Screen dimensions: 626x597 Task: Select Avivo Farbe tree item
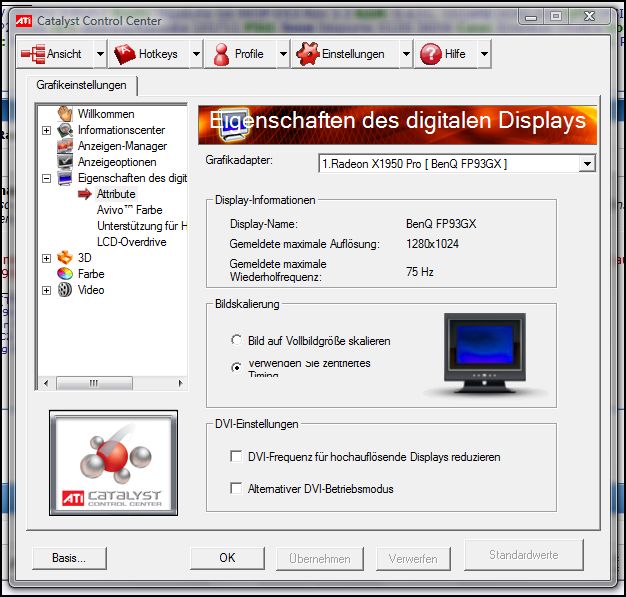point(129,210)
